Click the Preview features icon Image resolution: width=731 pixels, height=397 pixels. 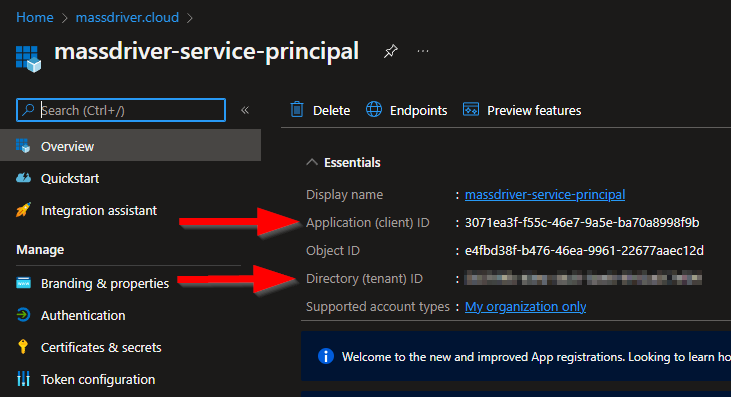point(471,110)
